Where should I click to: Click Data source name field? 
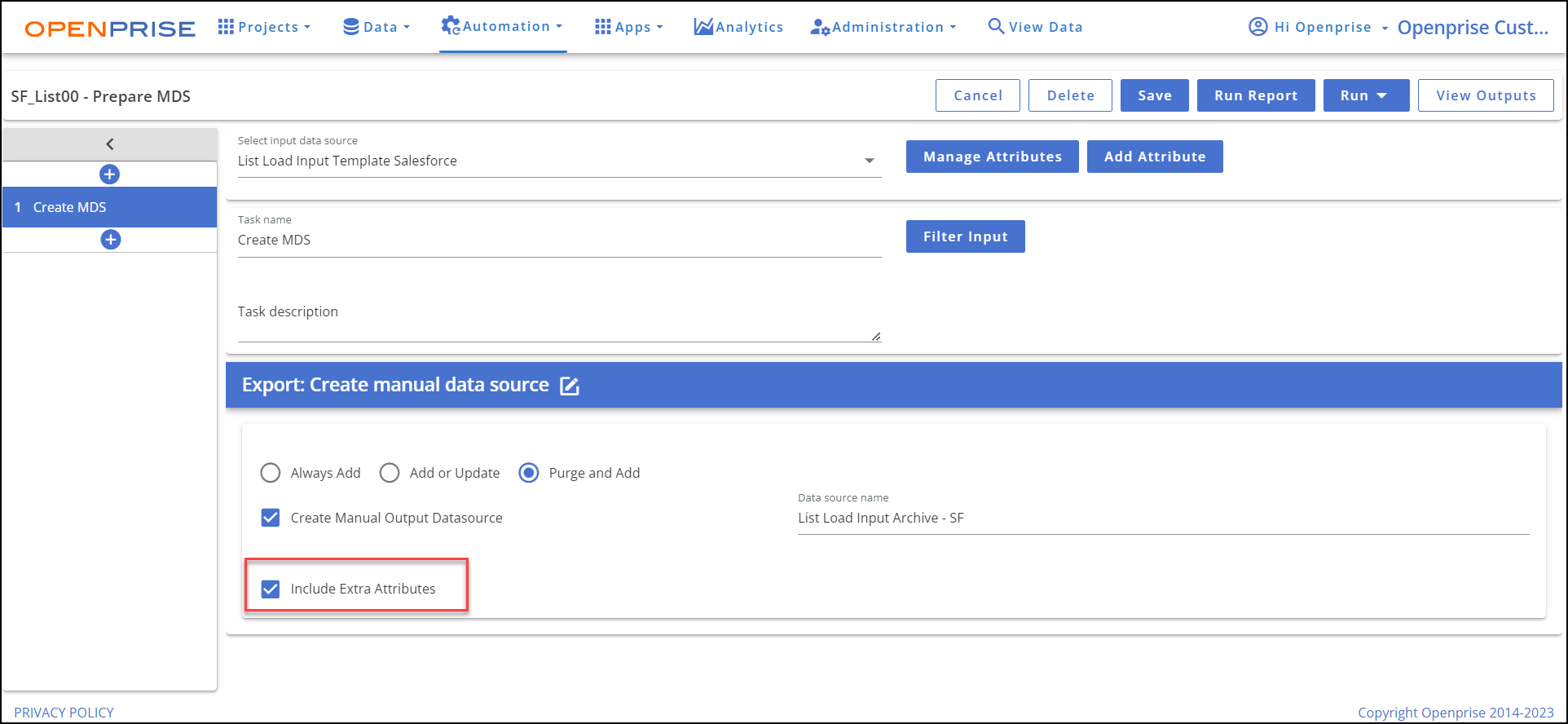[x=1163, y=519]
